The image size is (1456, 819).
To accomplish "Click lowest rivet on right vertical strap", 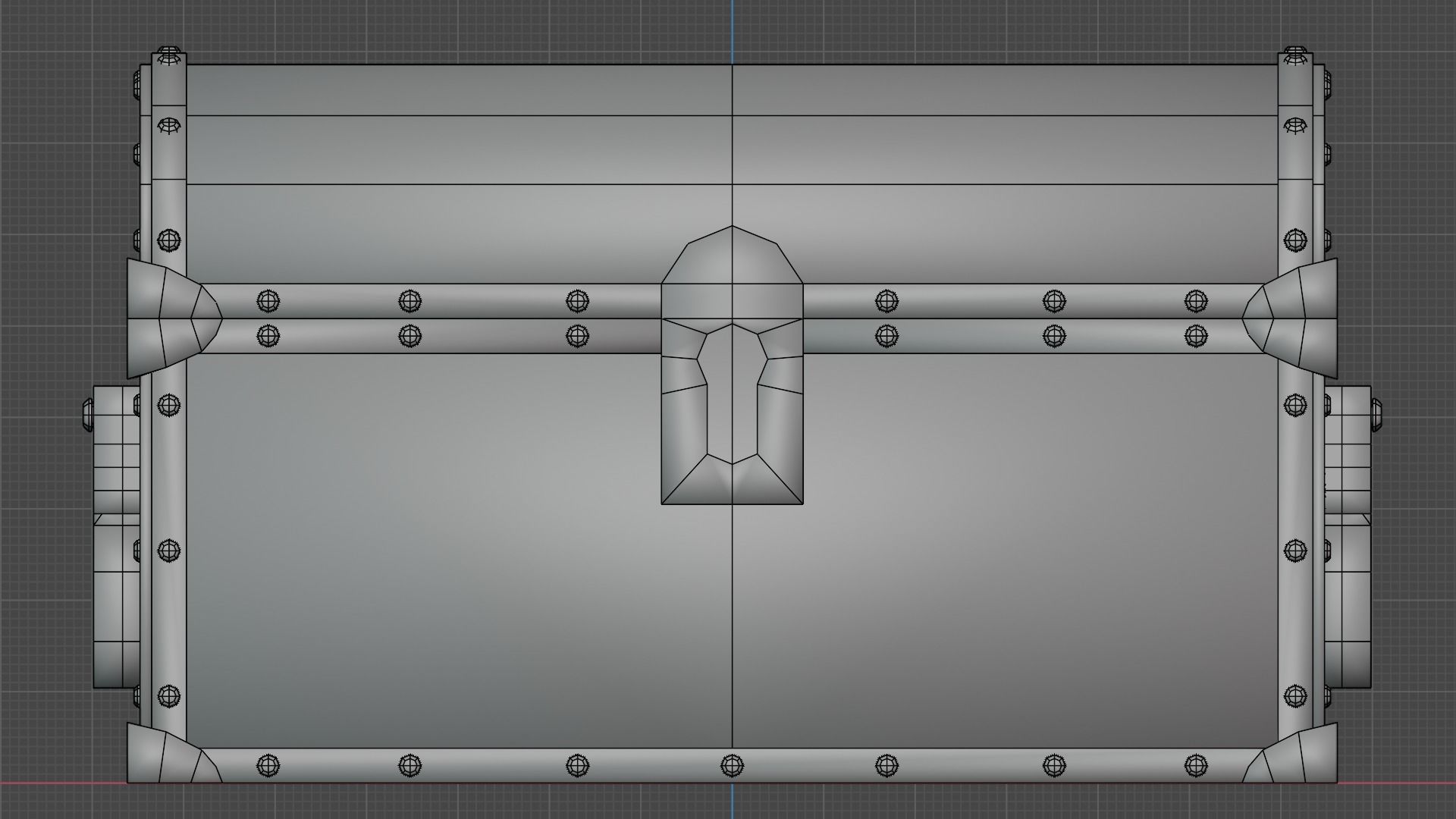I will pyautogui.click(x=1295, y=696).
